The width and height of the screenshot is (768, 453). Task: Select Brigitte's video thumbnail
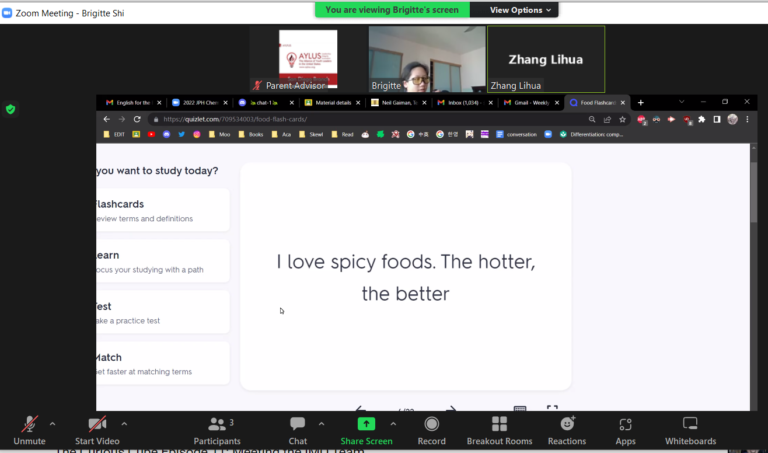click(x=427, y=59)
